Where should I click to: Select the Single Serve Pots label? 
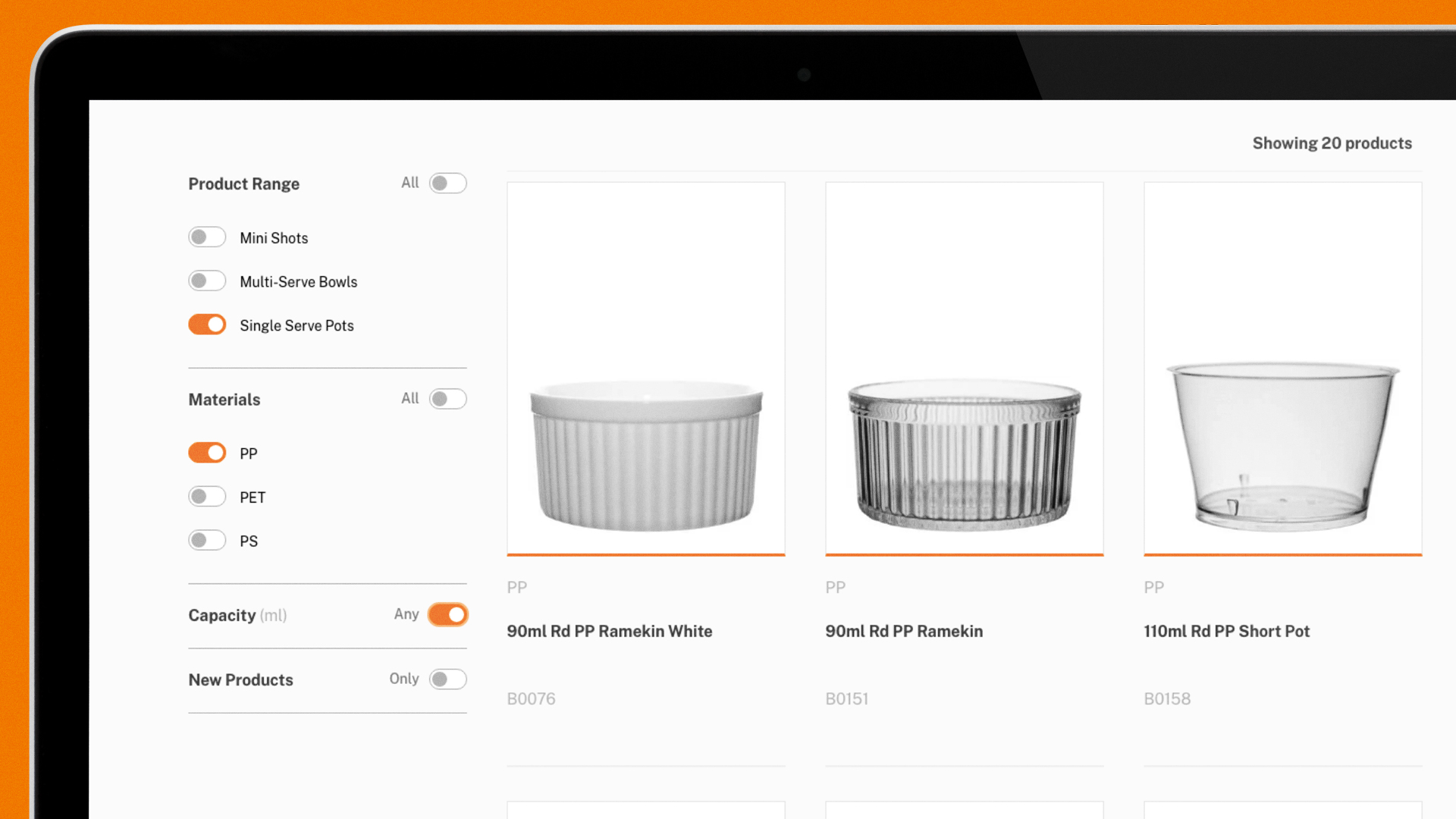coord(297,325)
